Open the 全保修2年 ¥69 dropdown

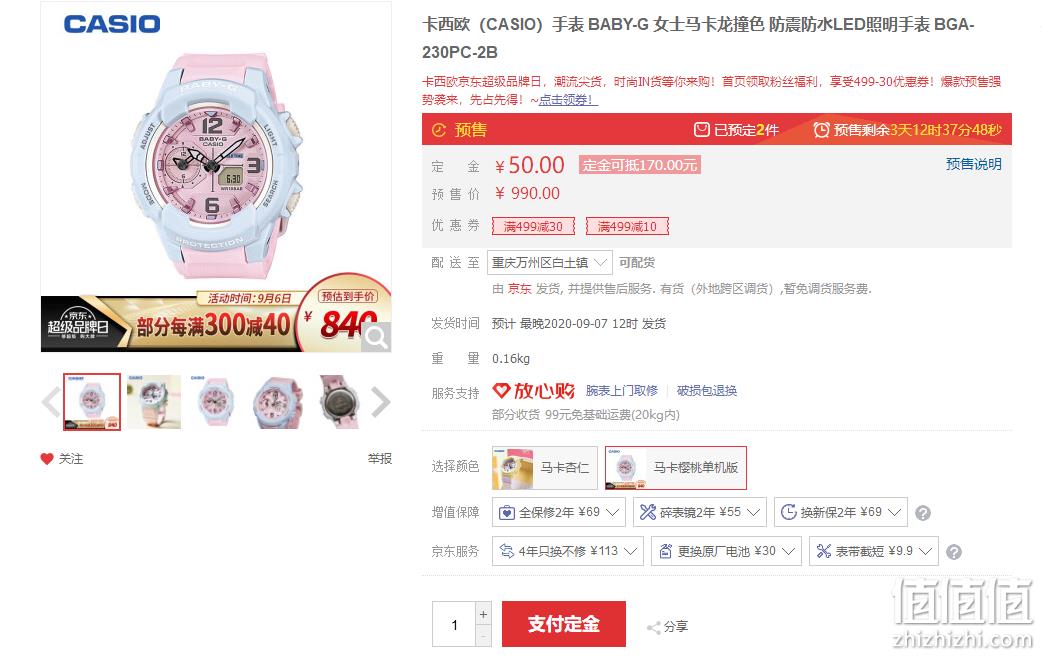tap(559, 512)
